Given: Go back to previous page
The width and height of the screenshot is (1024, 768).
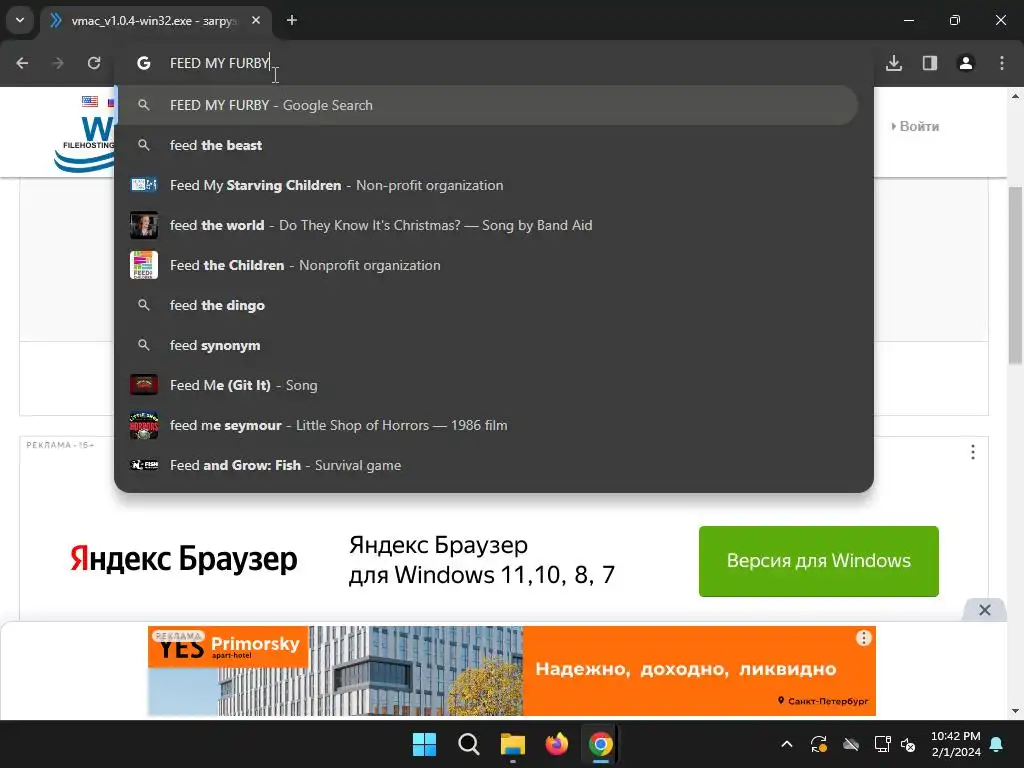Looking at the screenshot, I should [x=22, y=63].
